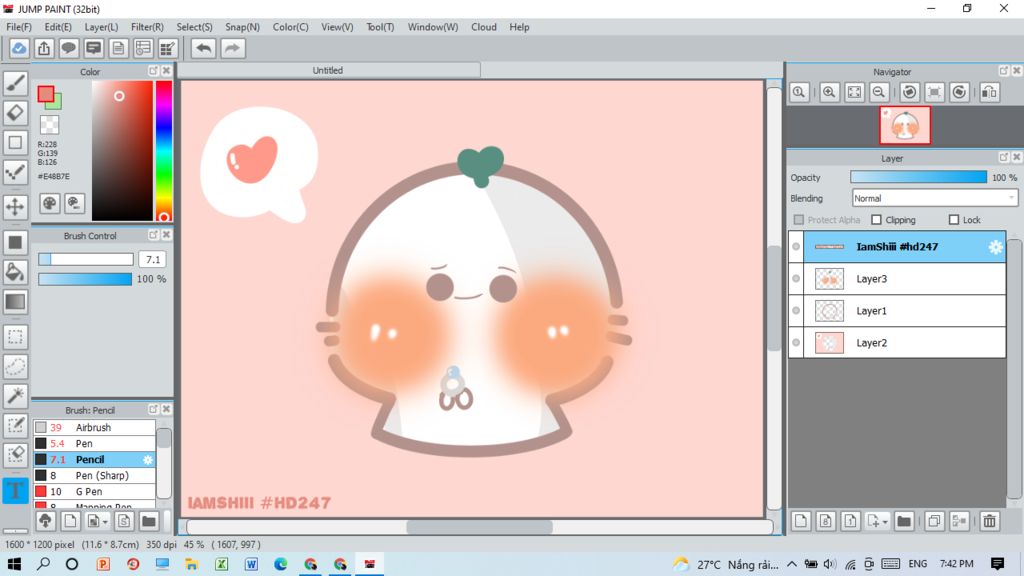Click the Navigator preview thumbnail

click(905, 125)
